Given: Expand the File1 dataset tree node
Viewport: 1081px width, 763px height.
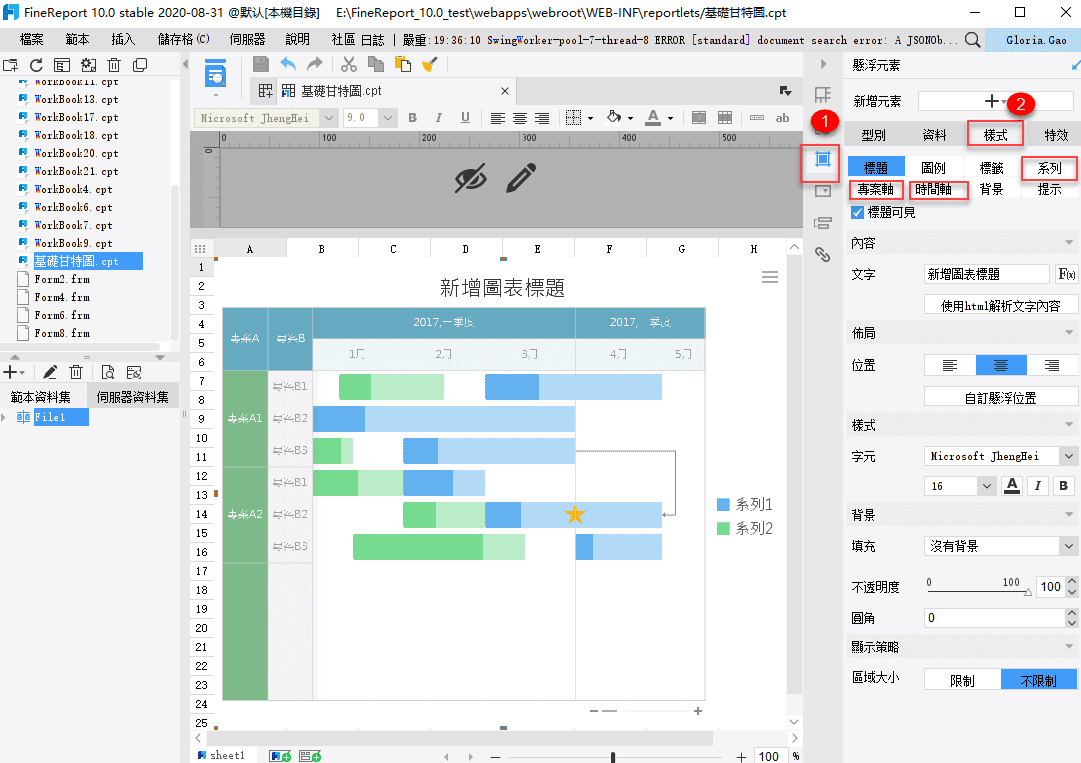Looking at the screenshot, I should point(4,417).
